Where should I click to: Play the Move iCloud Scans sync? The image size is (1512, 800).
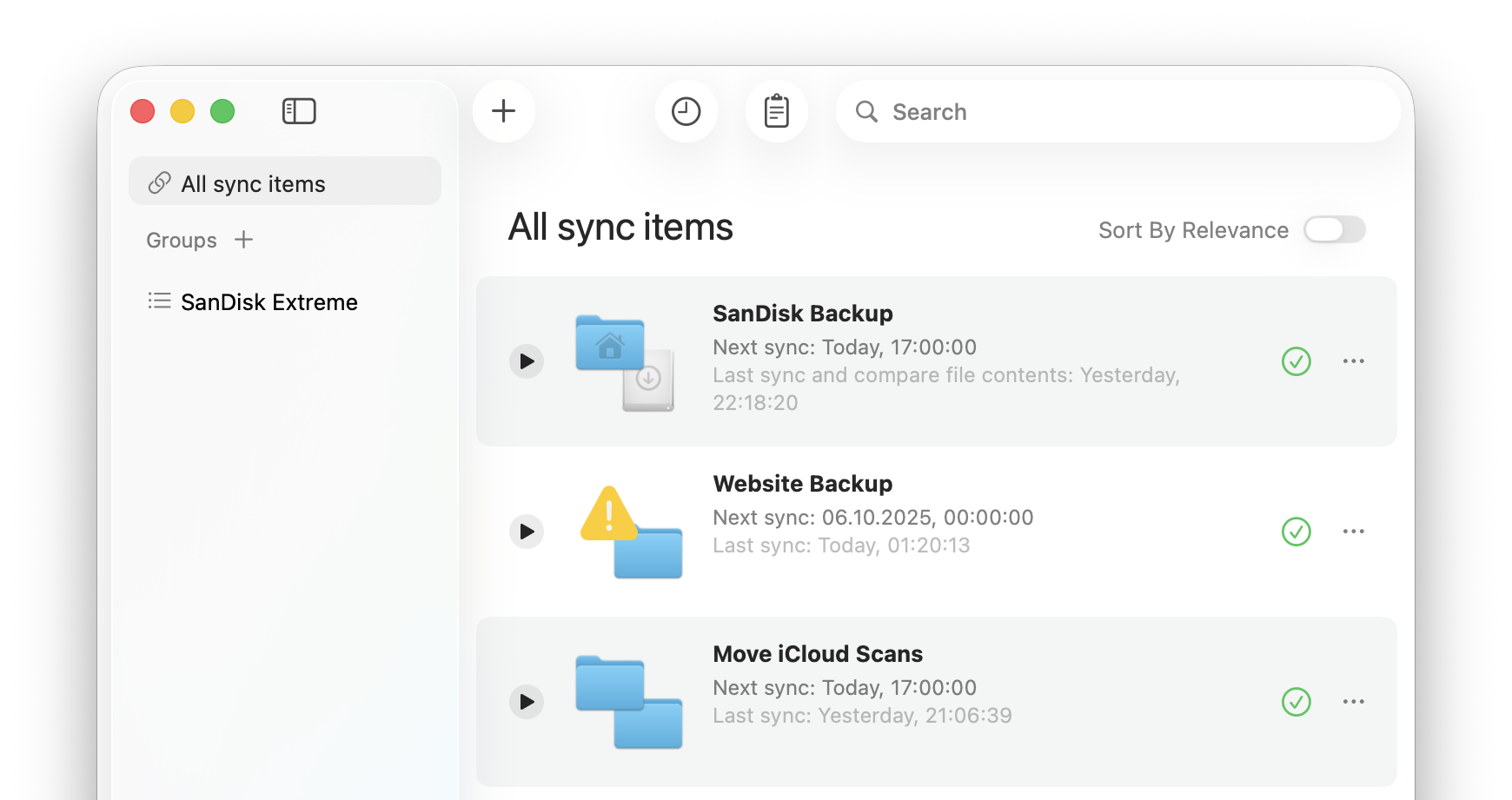[527, 702]
